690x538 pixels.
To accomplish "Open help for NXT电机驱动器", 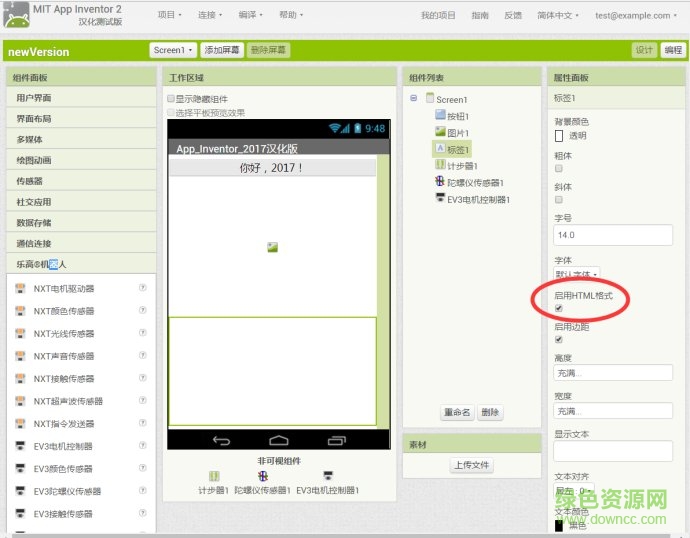I will pos(143,288).
